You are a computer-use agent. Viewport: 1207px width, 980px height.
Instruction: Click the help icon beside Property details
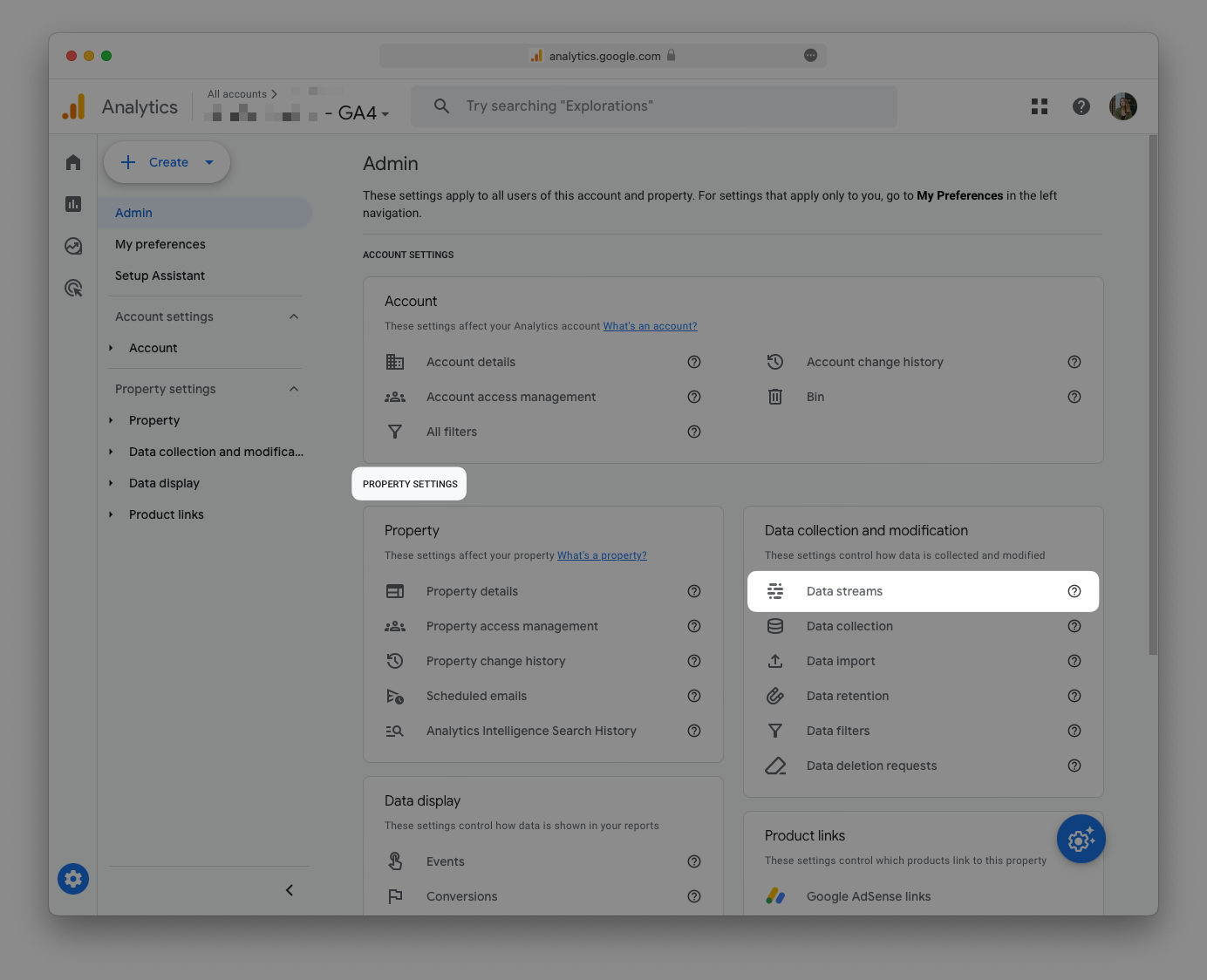coord(694,591)
